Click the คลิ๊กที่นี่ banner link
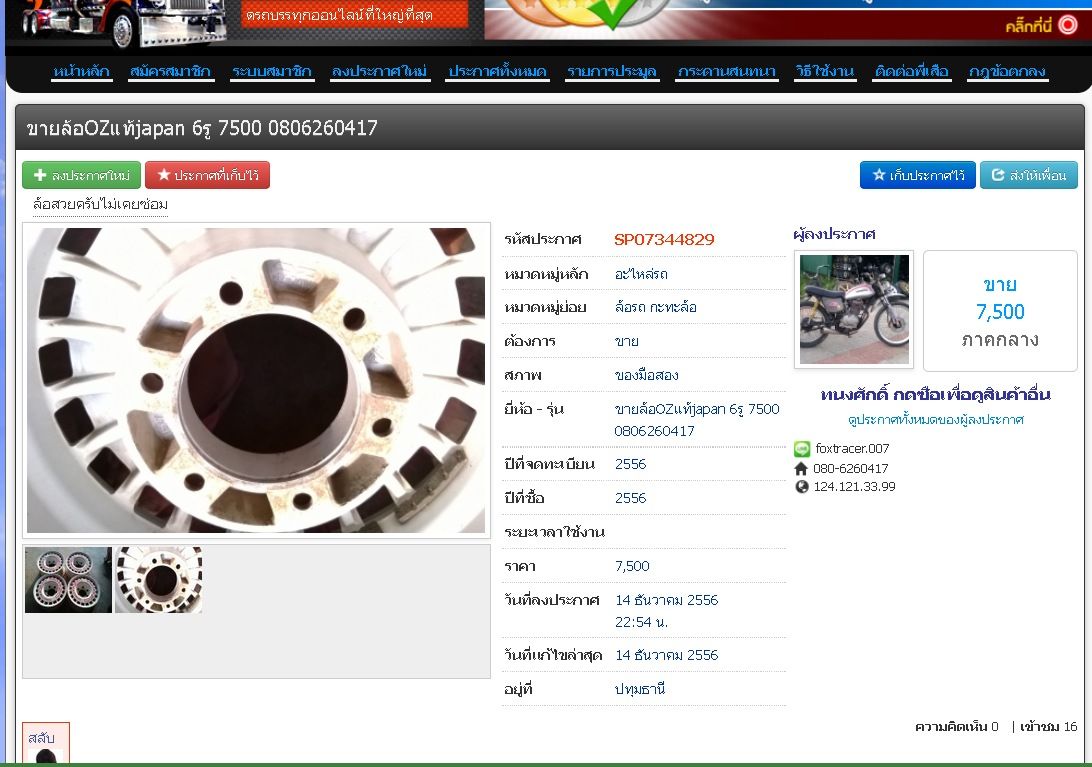The width and height of the screenshot is (1092, 767). click(1028, 26)
